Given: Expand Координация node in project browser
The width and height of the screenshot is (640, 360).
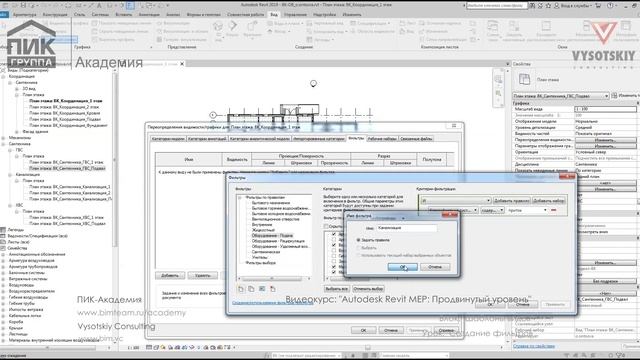Looking at the screenshot, I should click(x=4, y=76).
